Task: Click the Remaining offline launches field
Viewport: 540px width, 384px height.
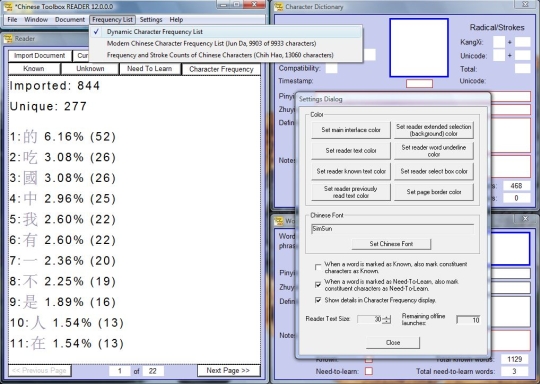Action: click(x=468, y=320)
